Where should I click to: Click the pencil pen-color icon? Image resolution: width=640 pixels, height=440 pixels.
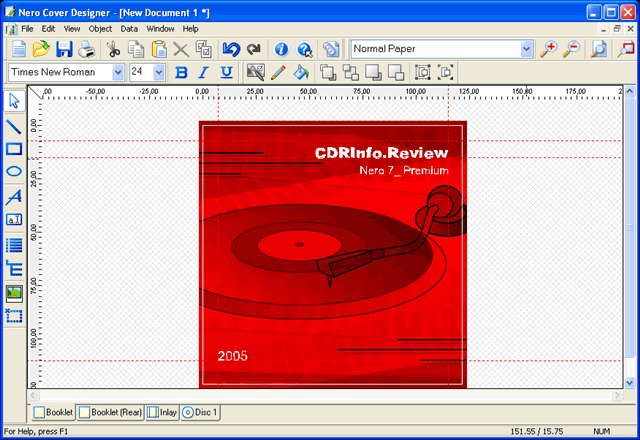(x=278, y=73)
